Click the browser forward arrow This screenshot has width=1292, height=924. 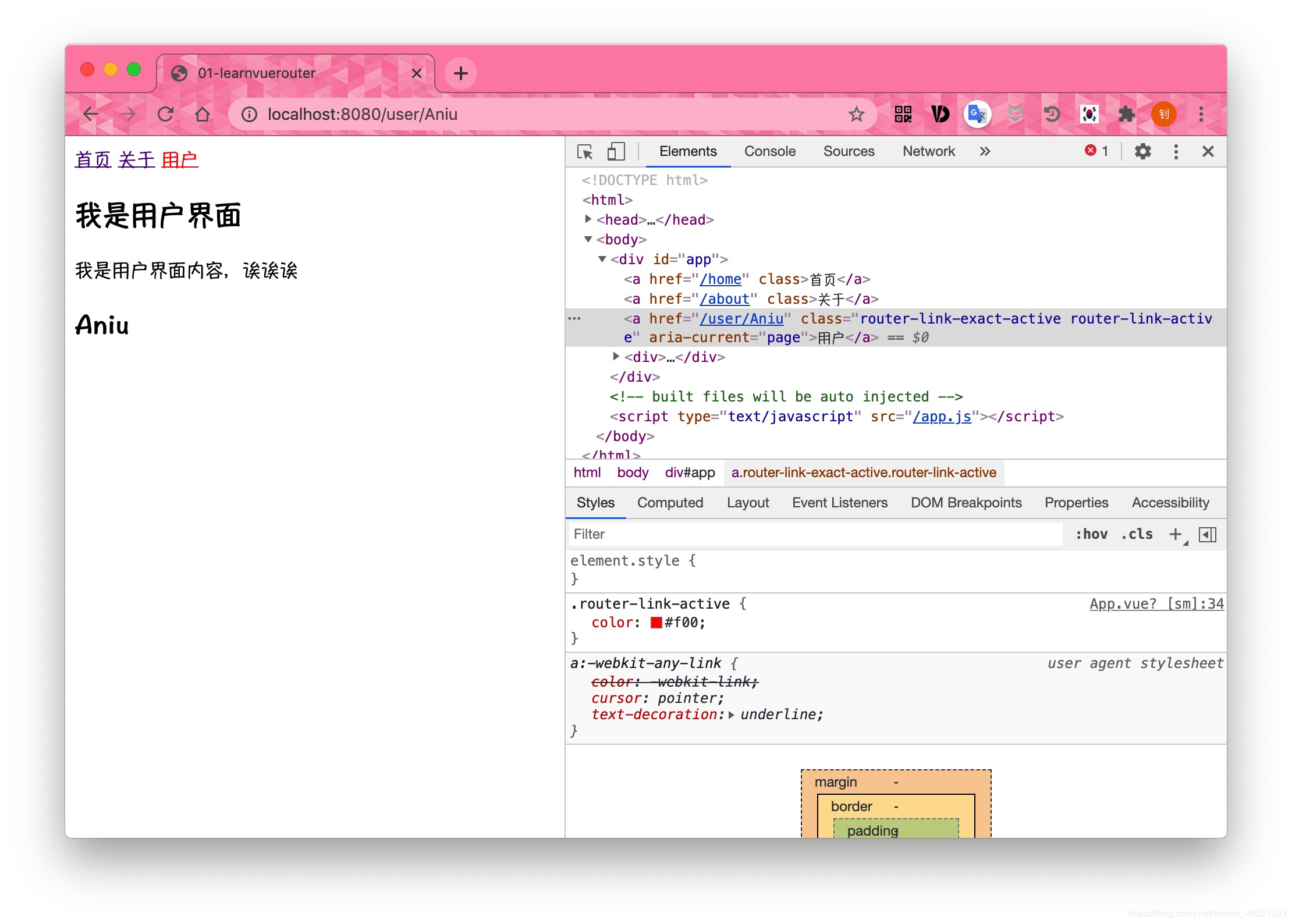pos(128,114)
